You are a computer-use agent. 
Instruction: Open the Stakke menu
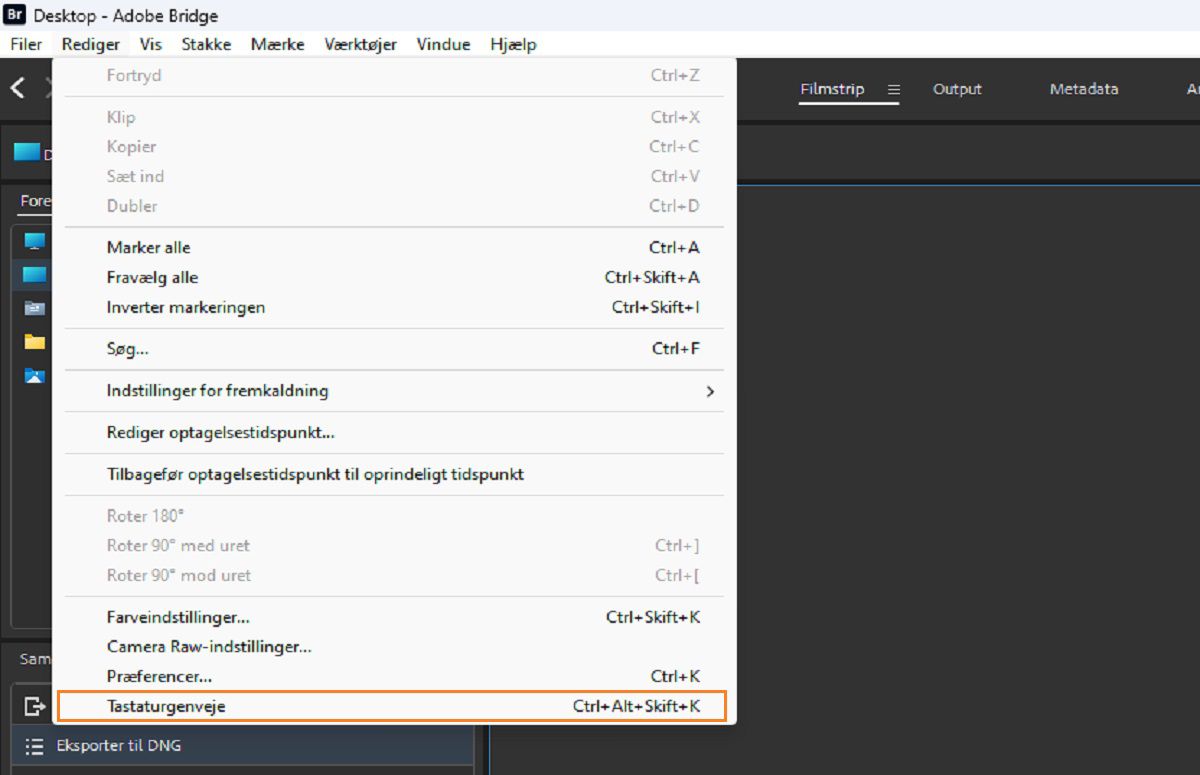(x=206, y=44)
